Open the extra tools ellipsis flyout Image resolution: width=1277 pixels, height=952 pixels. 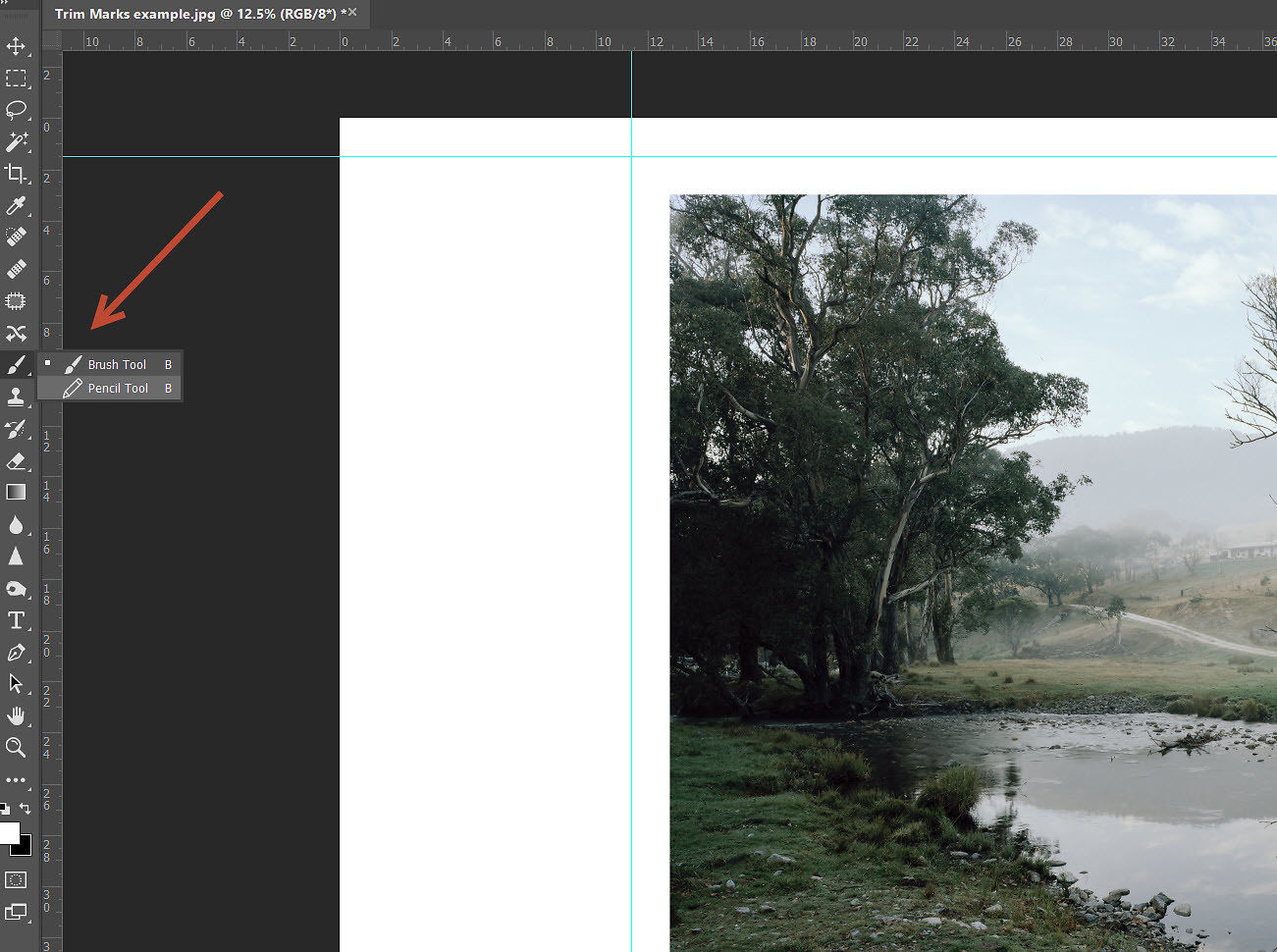tap(16, 779)
